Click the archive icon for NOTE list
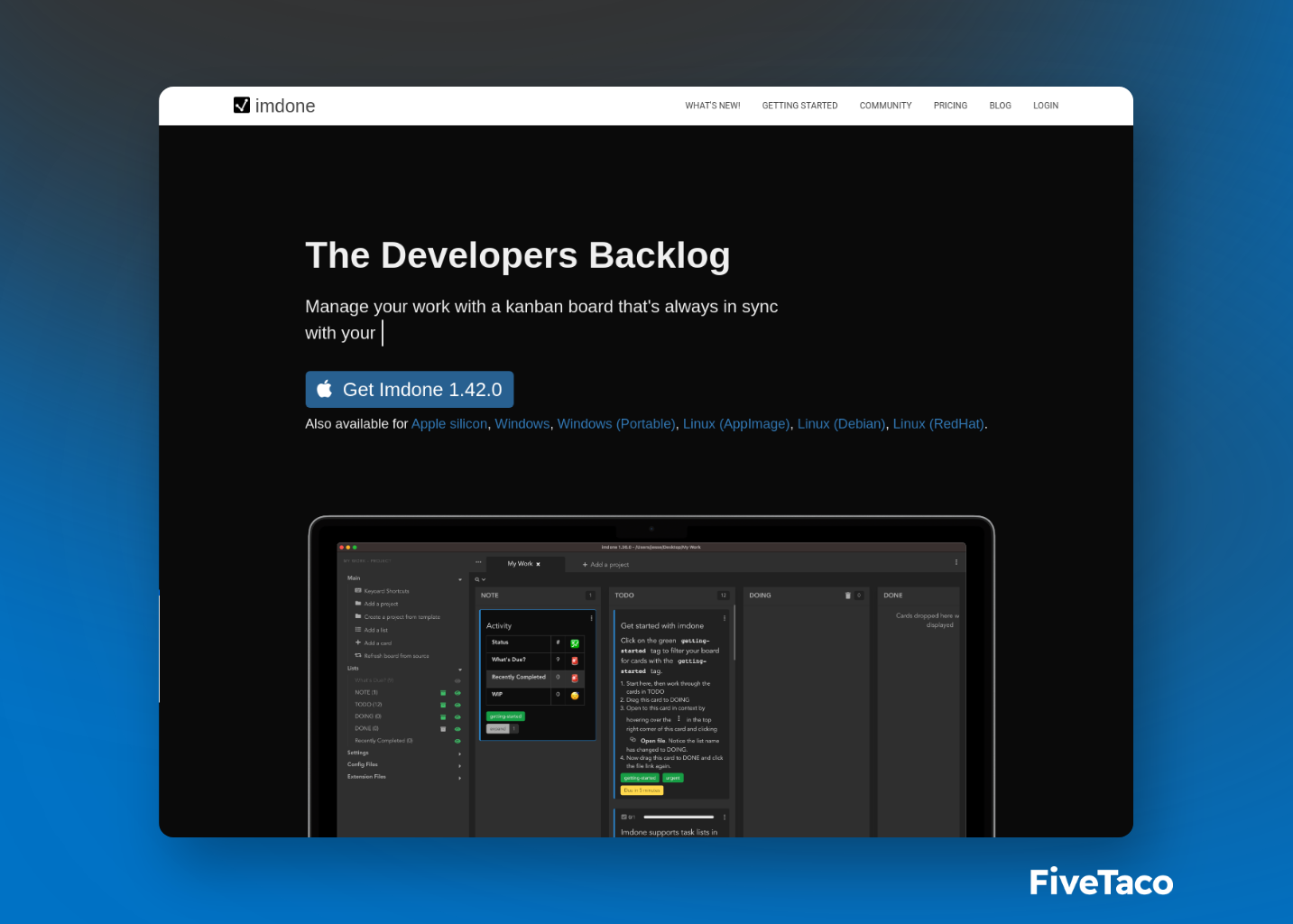This screenshot has height=924, width=1293. pyautogui.click(x=443, y=693)
